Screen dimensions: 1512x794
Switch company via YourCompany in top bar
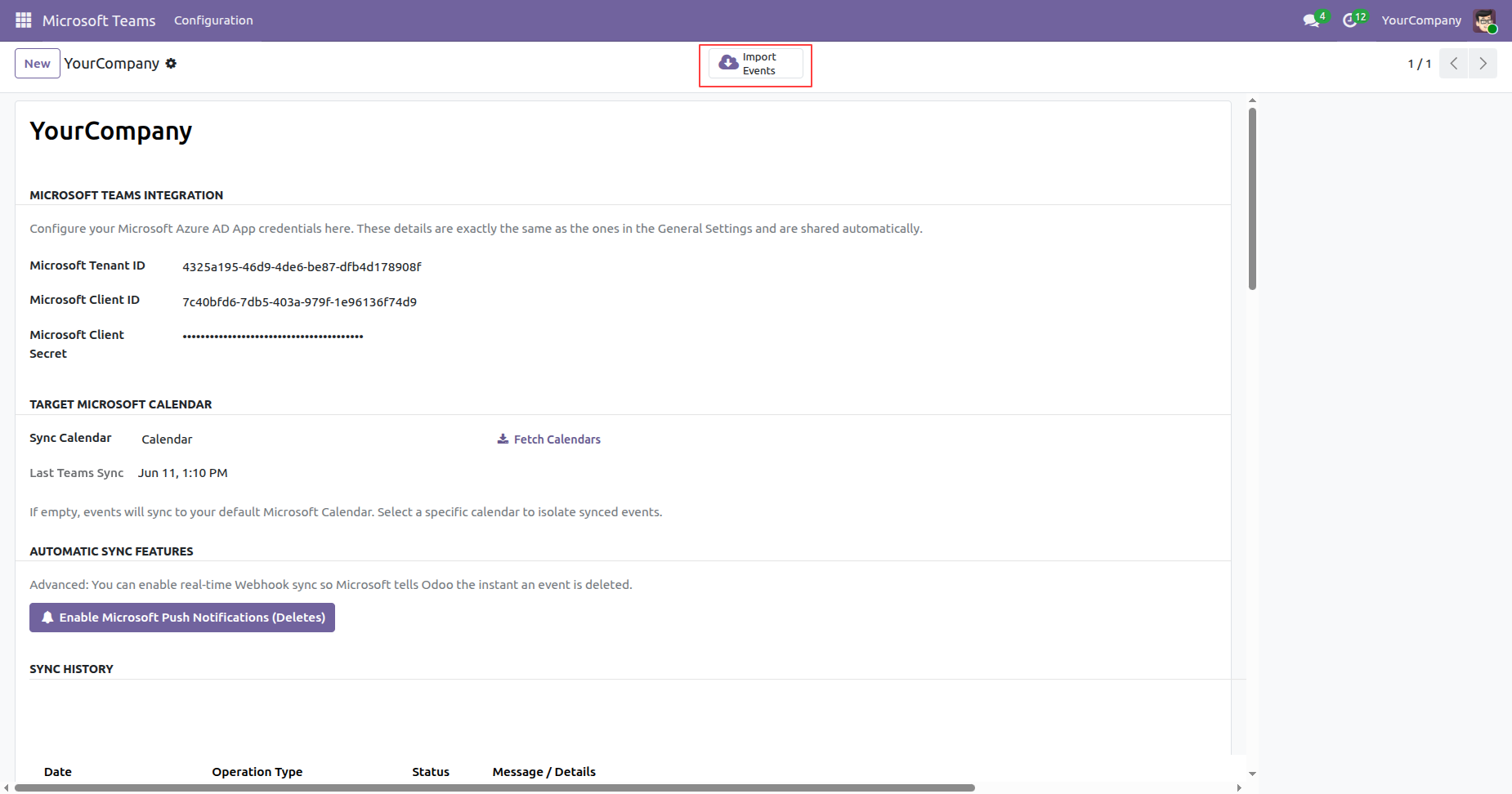pyautogui.click(x=1421, y=20)
